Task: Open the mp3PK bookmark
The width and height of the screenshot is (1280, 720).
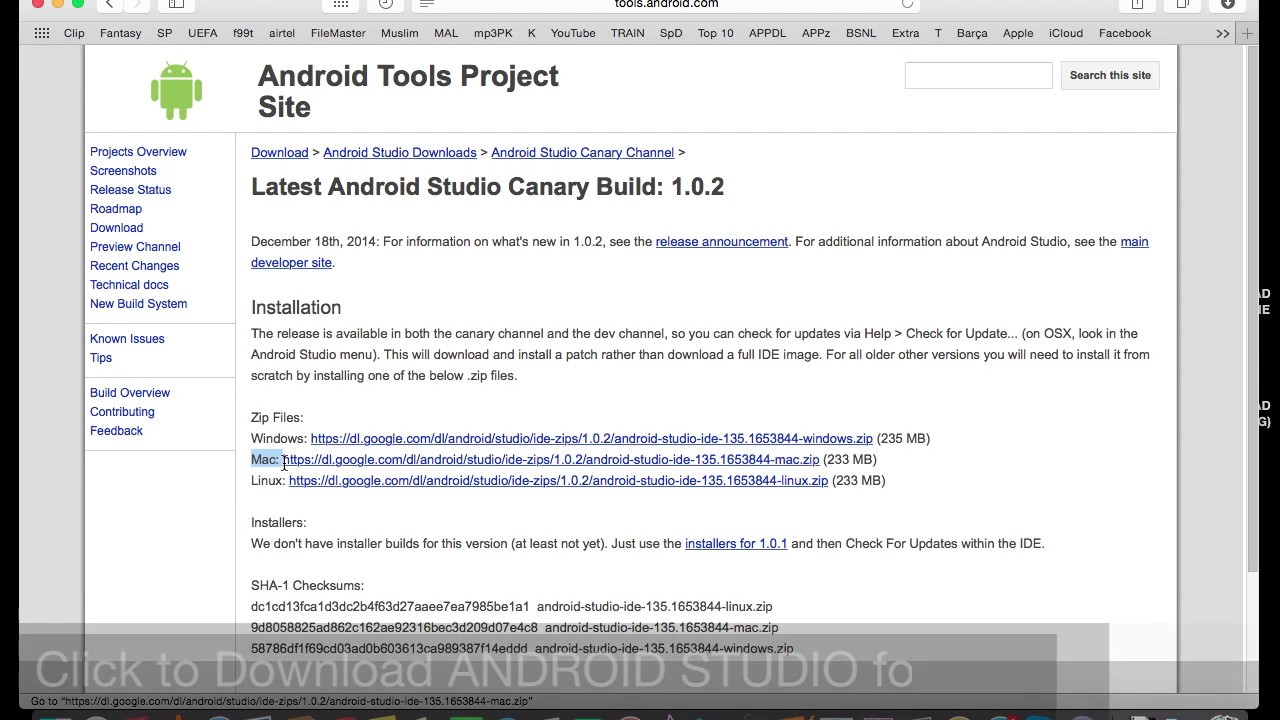Action: (x=493, y=33)
